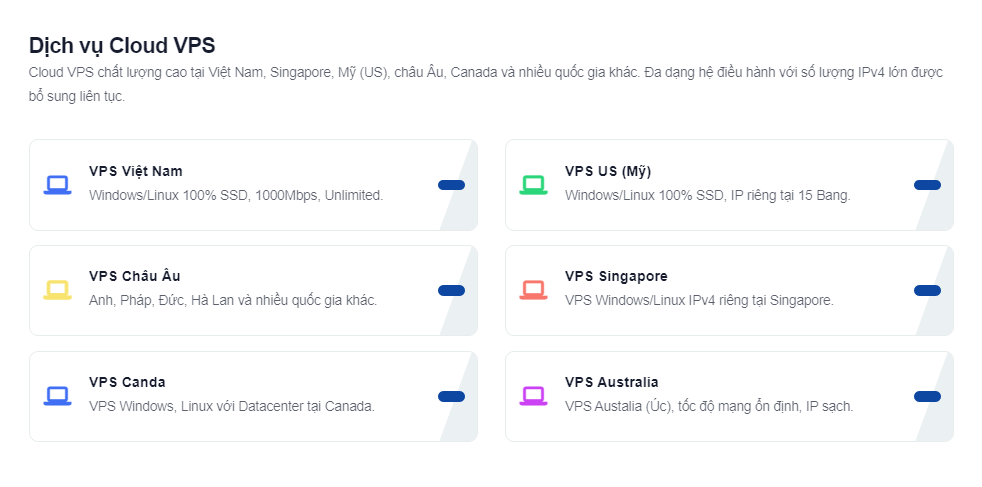This screenshot has width=982, height=487.
Task: Click the "Windows/Linux 100% SSD, 1000Mbps, Unlimited." description
Action: [x=236, y=195]
